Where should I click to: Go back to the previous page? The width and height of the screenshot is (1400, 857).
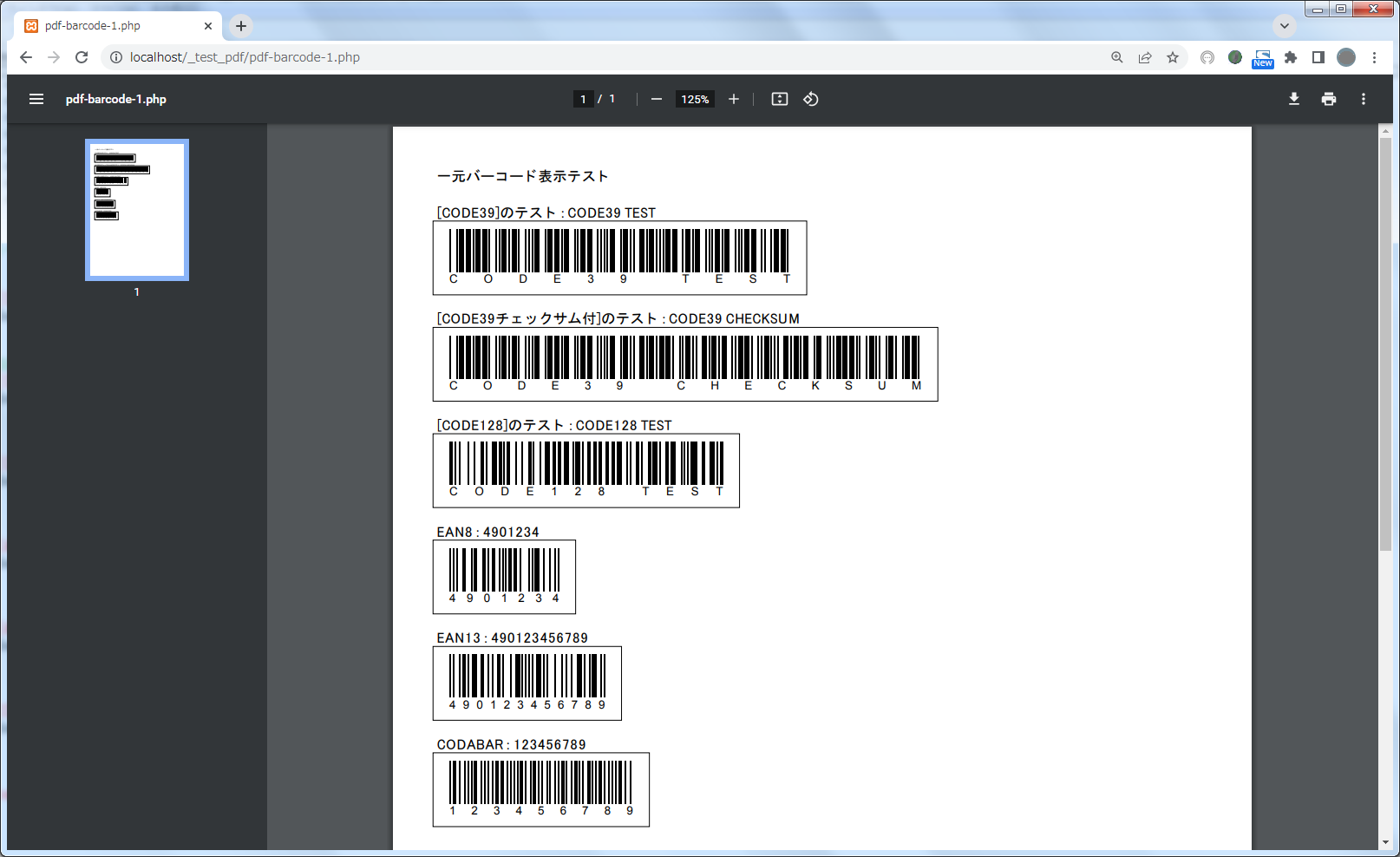point(26,57)
